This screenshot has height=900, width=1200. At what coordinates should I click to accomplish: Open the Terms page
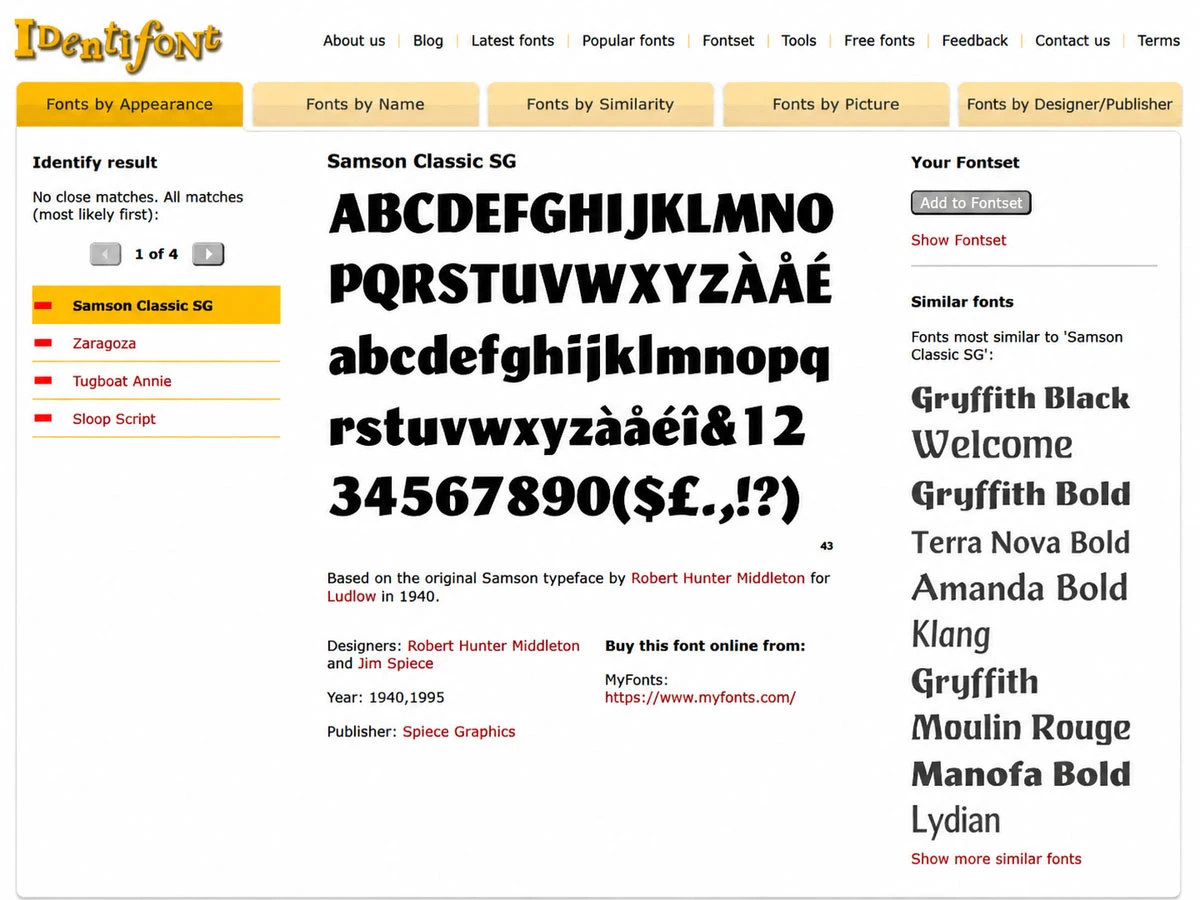coord(1158,41)
